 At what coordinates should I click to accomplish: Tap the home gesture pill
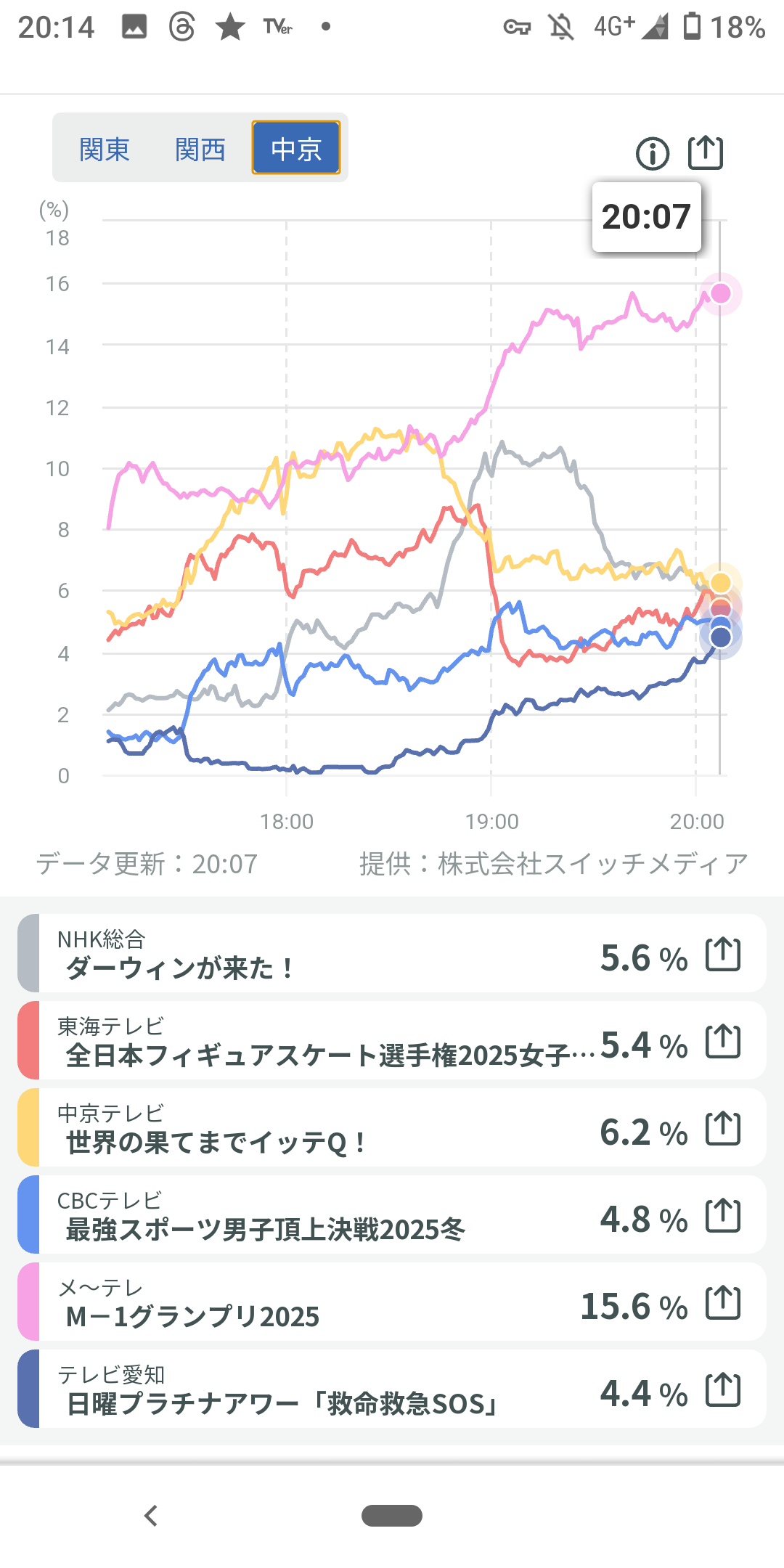[x=392, y=1516]
